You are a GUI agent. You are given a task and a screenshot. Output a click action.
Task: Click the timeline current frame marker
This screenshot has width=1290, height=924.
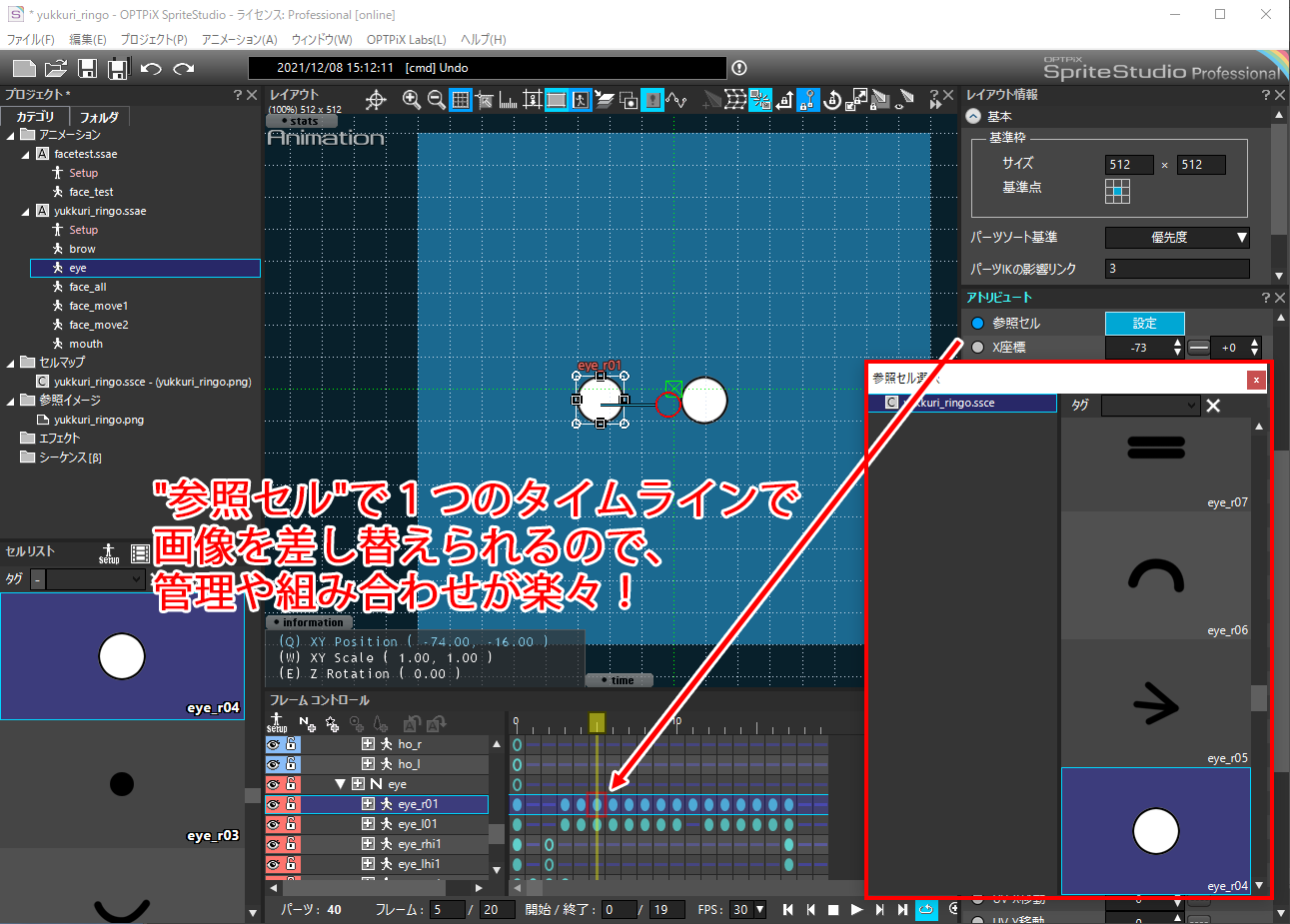point(597,722)
